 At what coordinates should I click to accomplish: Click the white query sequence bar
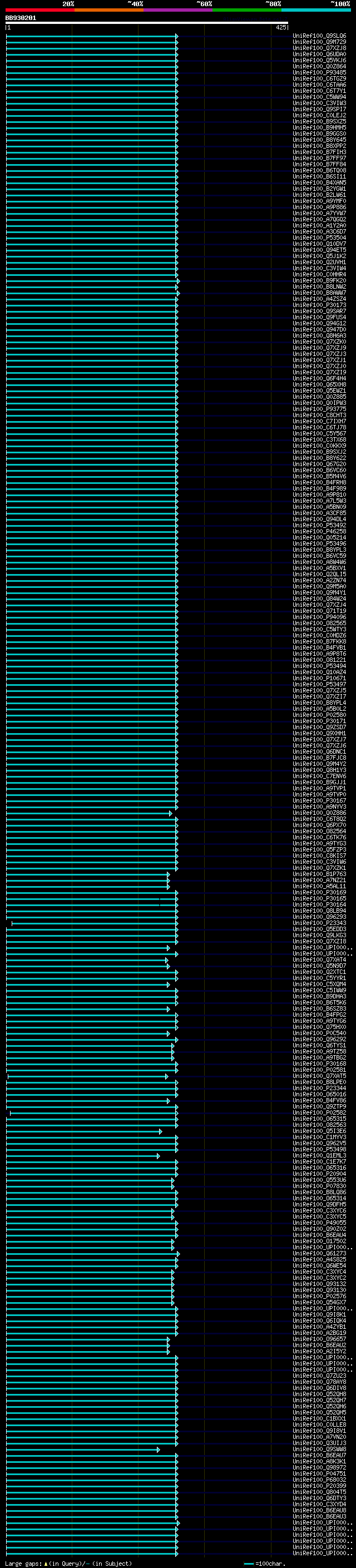click(x=147, y=23)
